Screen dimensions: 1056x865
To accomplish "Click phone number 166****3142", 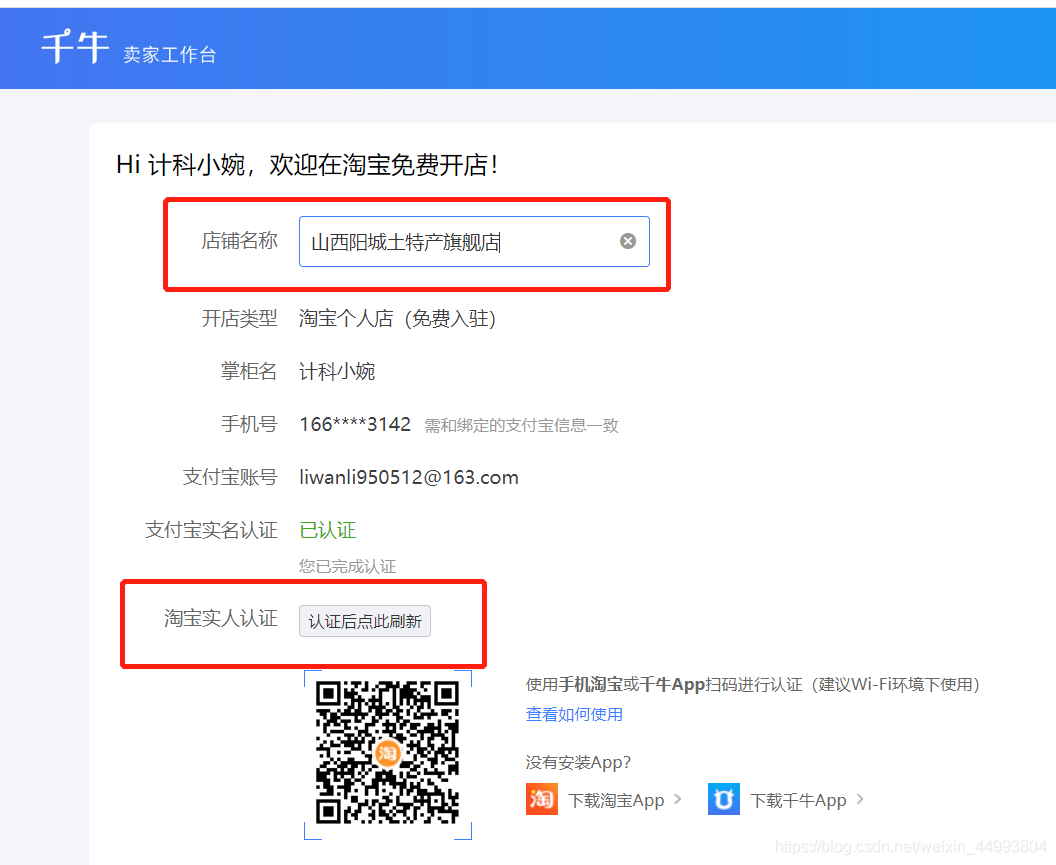I will [x=355, y=424].
